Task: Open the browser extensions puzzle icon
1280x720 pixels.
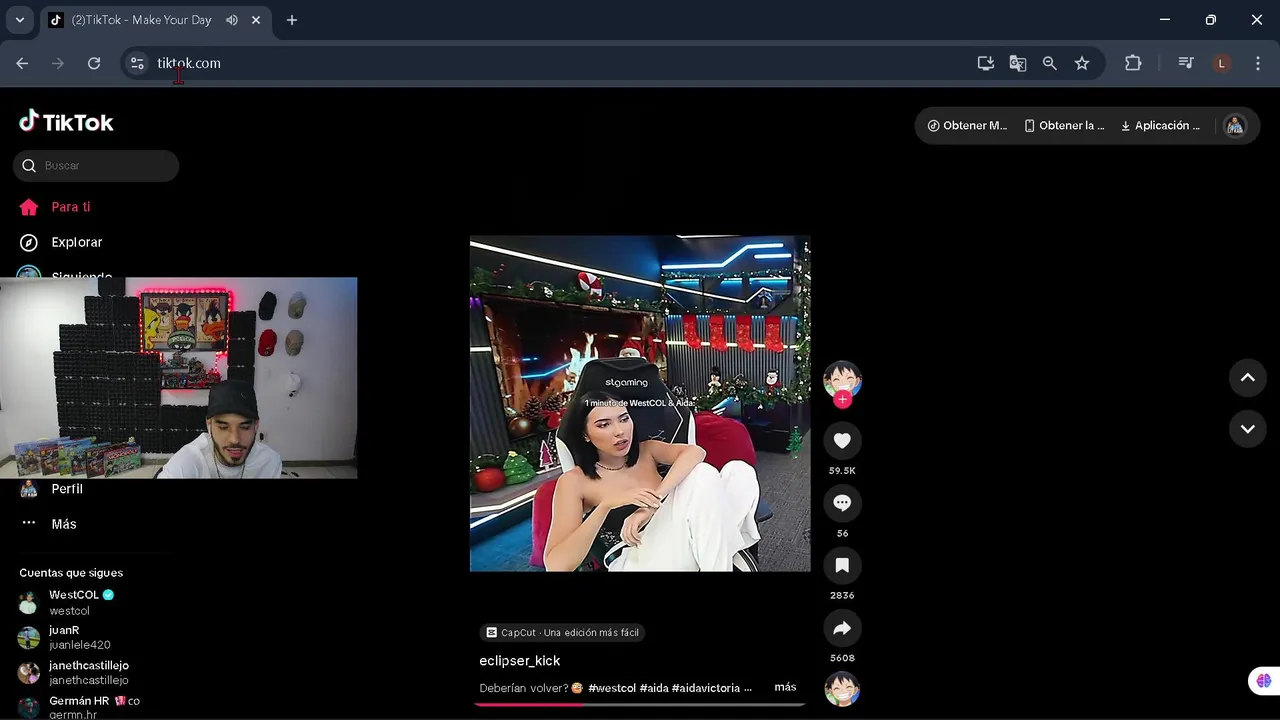Action: (x=1133, y=63)
